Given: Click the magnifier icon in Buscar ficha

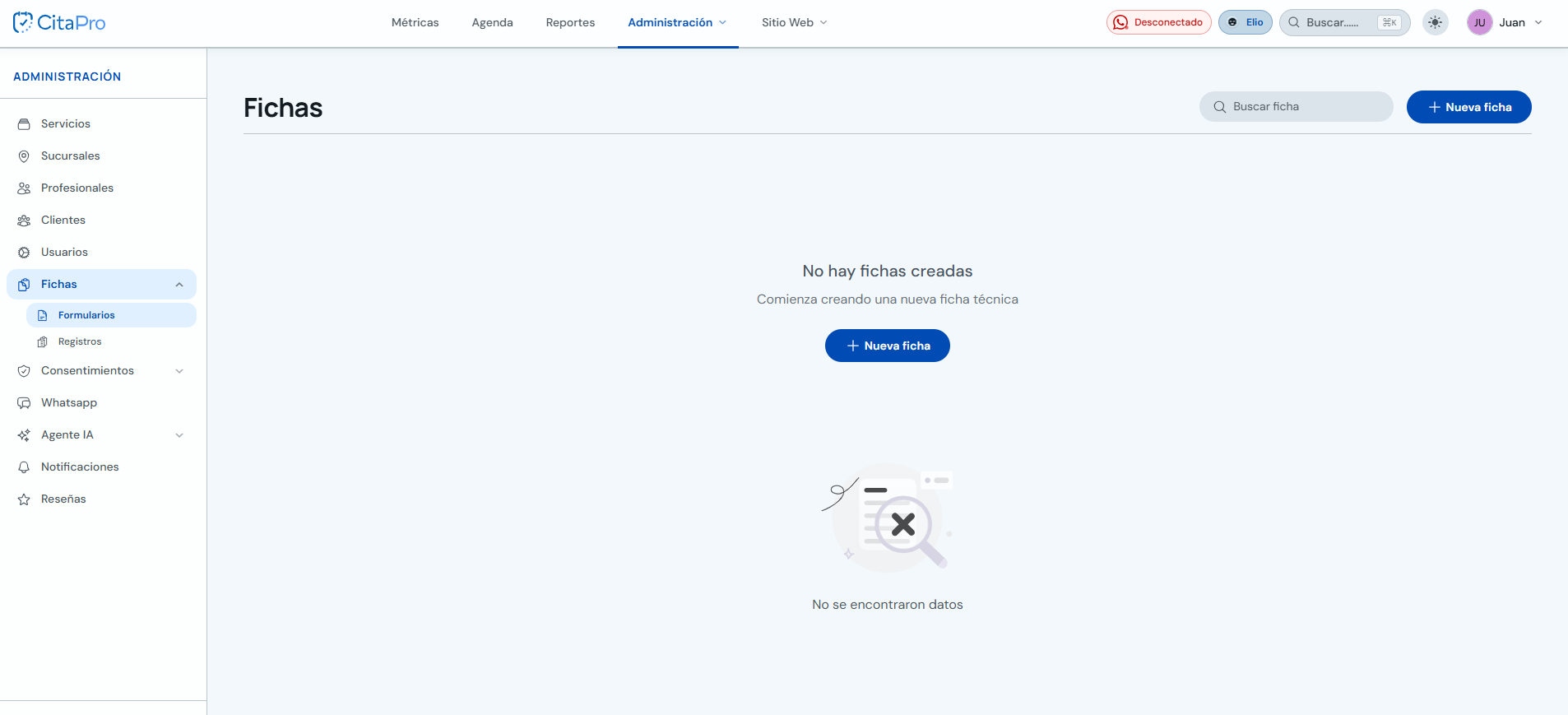Looking at the screenshot, I should pos(1220,107).
